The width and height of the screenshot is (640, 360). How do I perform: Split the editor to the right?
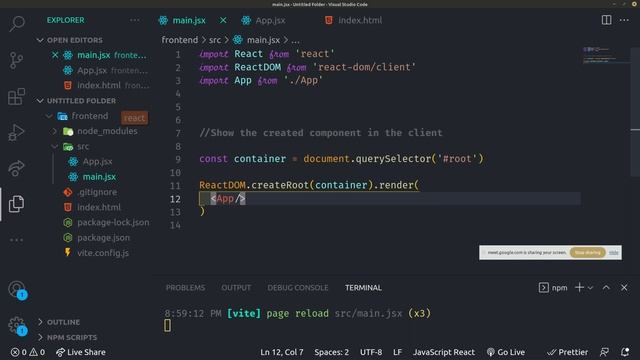607,20
